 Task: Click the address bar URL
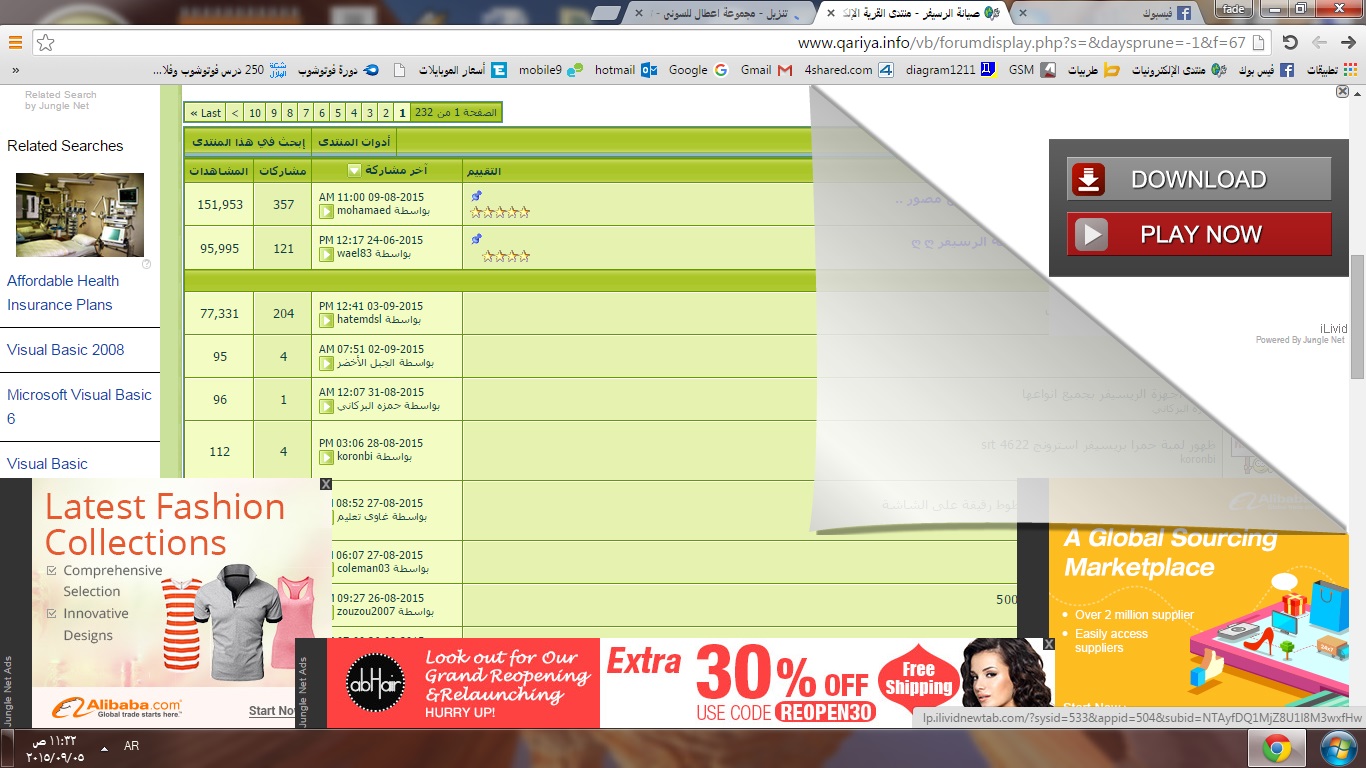point(1020,43)
